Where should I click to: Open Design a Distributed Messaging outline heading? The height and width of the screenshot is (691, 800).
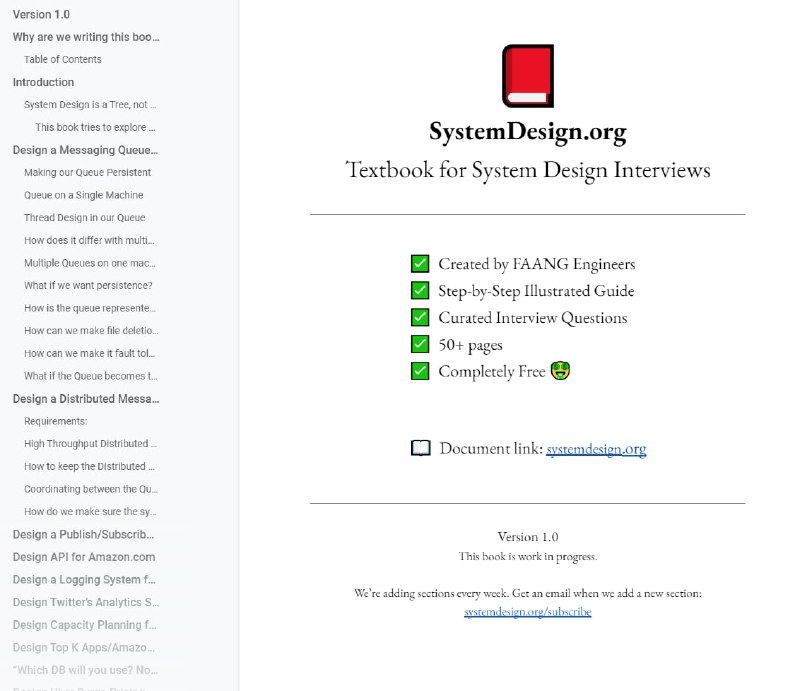(x=85, y=399)
